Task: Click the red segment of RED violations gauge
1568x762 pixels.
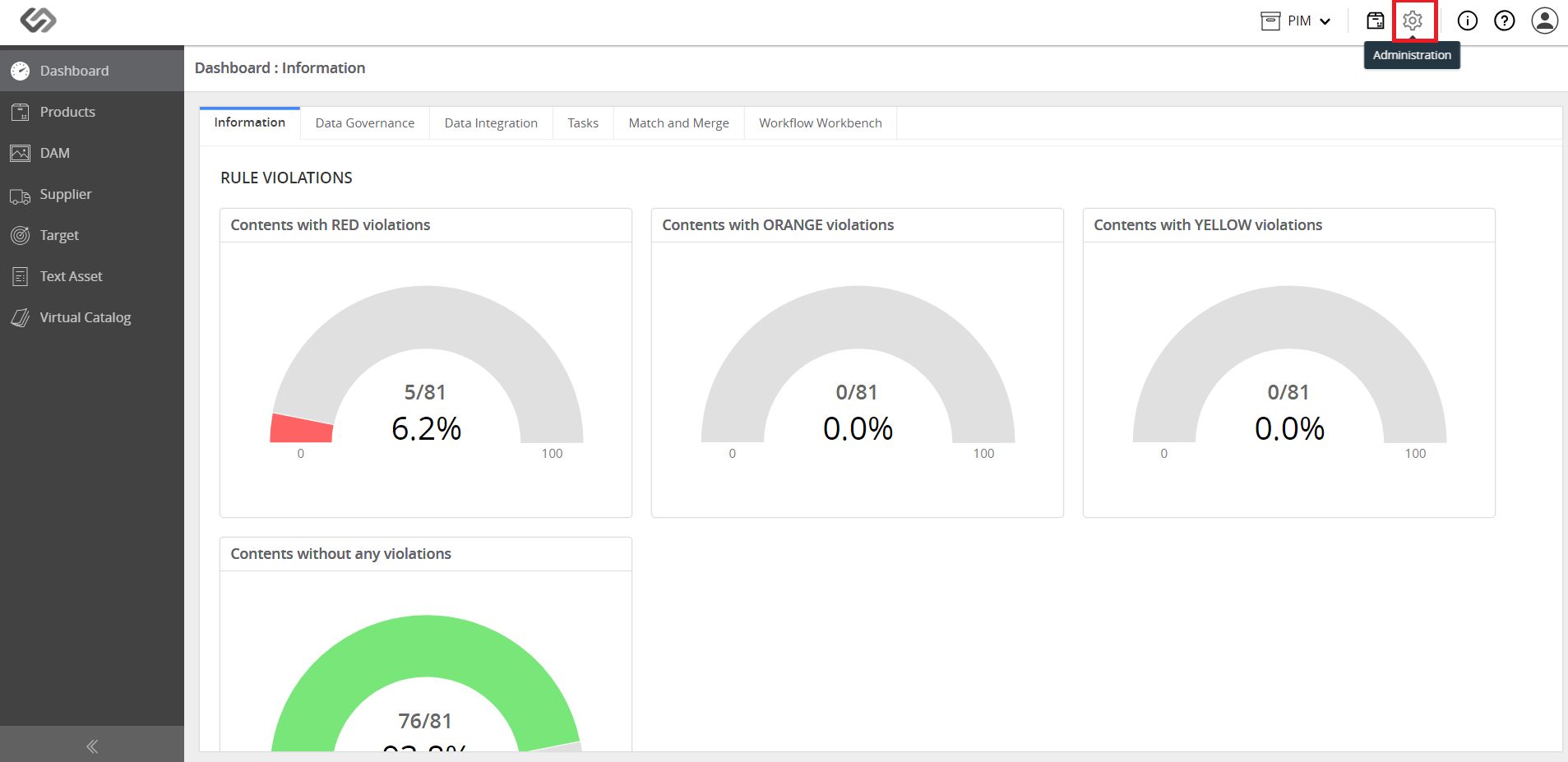Action: tap(302, 428)
